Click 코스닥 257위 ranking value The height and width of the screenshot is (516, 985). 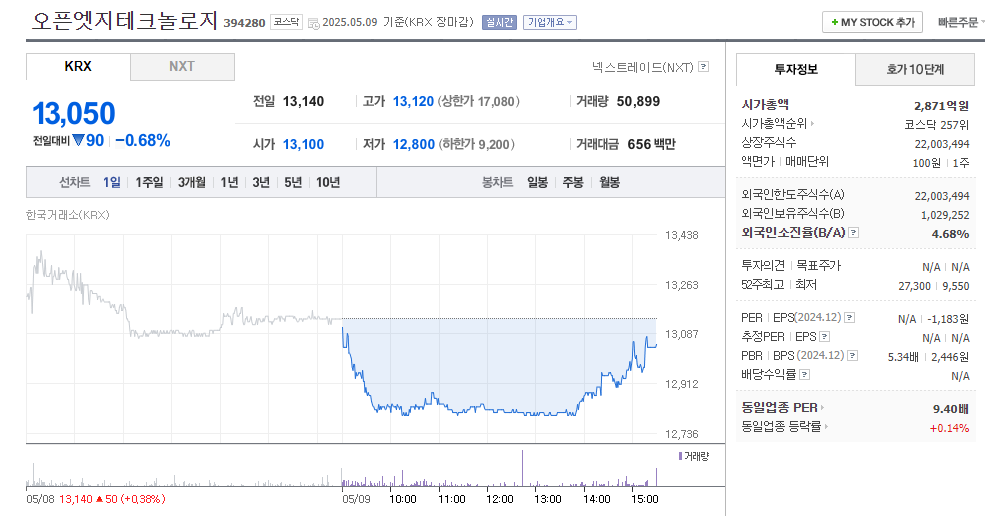pos(936,124)
